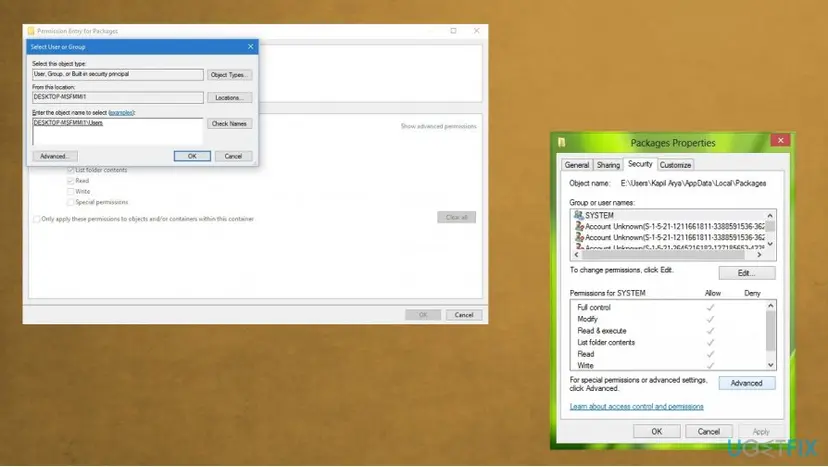
Task: Click down arrow of user names scrollbar
Action: tap(770, 244)
